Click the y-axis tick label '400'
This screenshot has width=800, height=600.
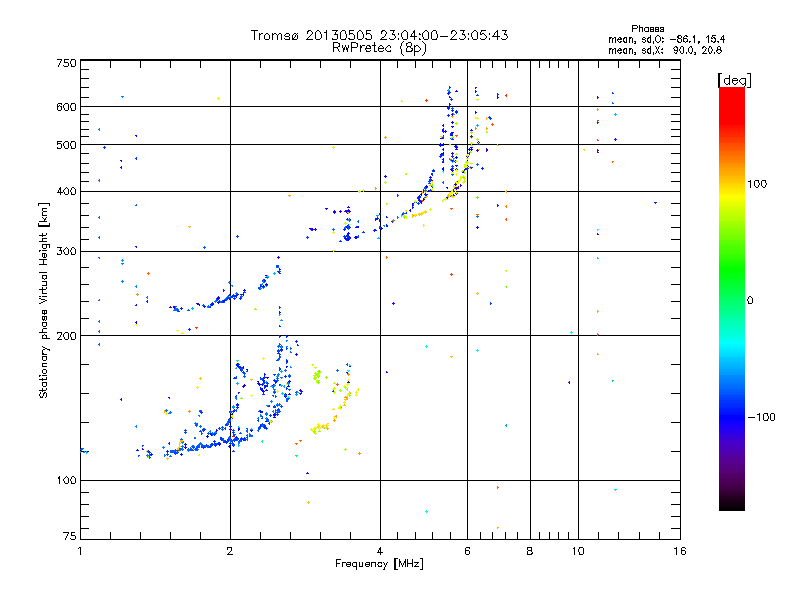(x=66, y=191)
